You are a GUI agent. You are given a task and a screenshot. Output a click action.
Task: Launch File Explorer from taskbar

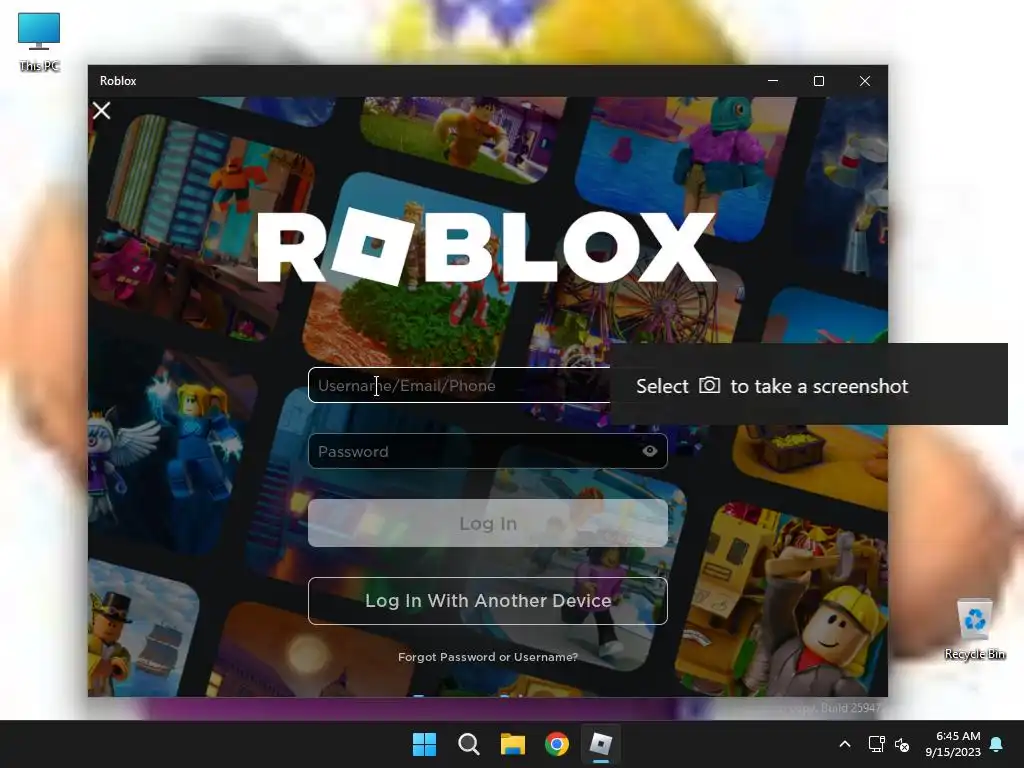(x=513, y=744)
